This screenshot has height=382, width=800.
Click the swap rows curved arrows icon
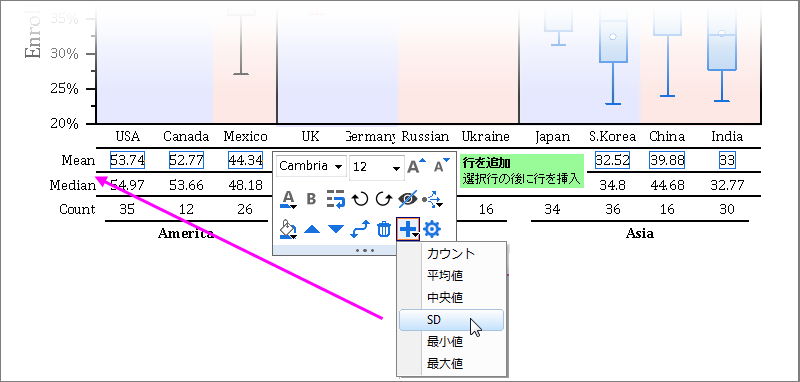point(360,230)
